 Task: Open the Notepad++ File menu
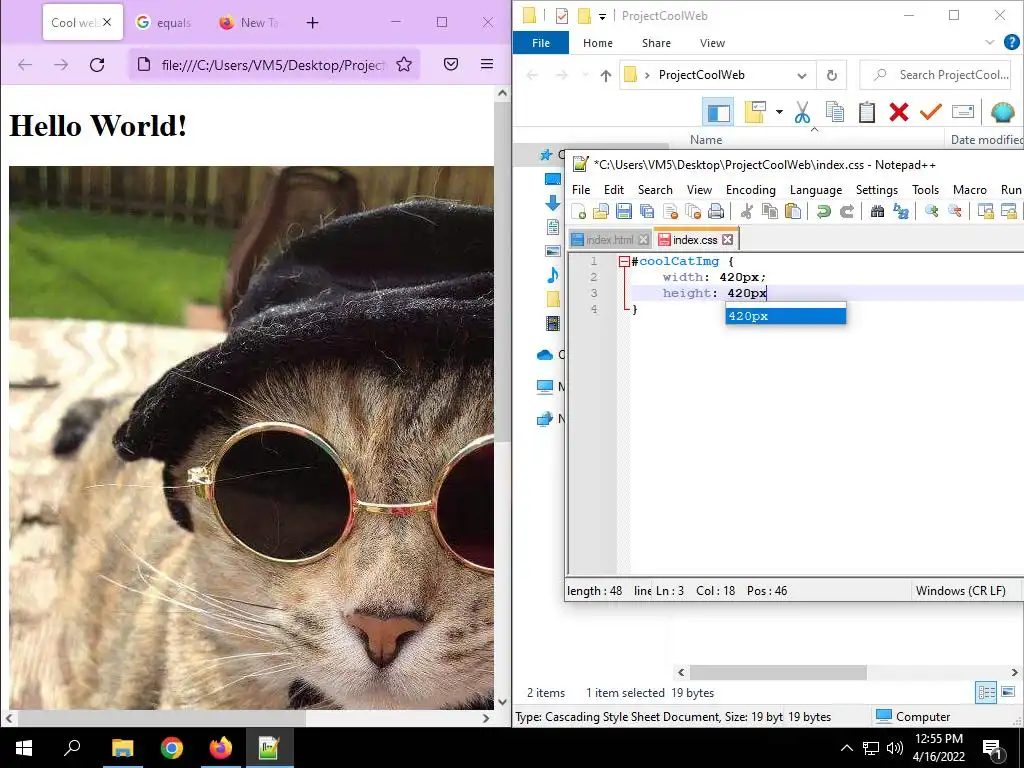point(581,189)
